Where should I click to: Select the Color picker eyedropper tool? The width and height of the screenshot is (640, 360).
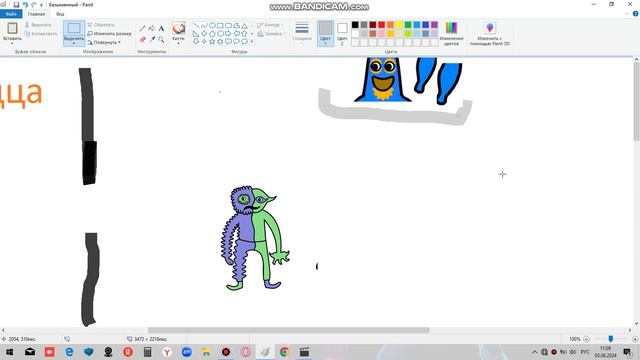[x=152, y=39]
